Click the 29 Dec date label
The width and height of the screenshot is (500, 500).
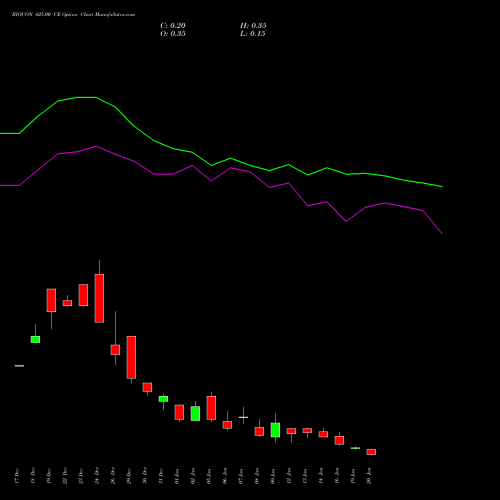click(129, 476)
